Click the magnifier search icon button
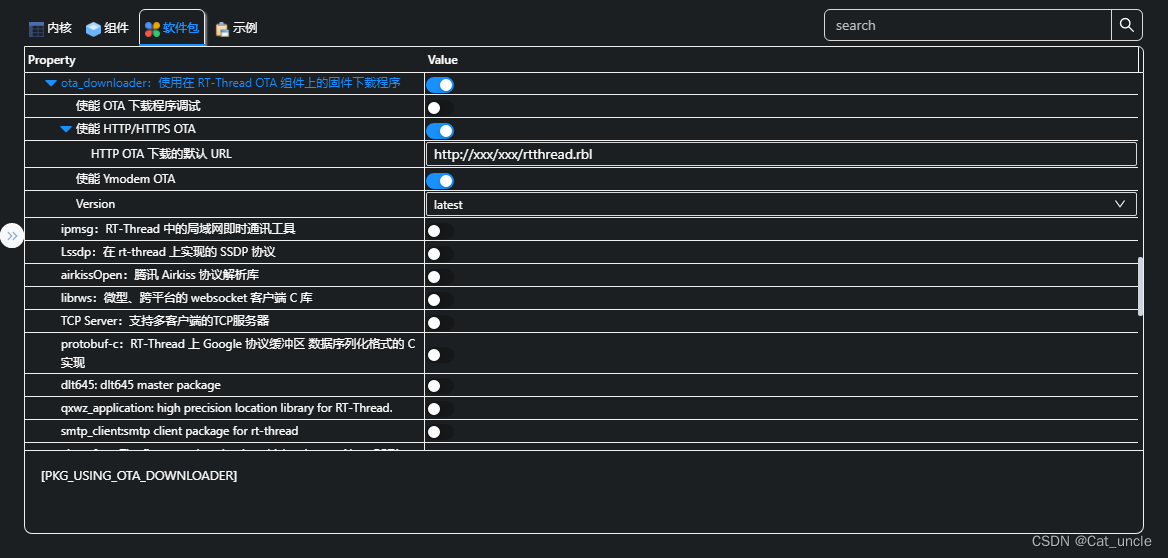Image resolution: width=1168 pixels, height=558 pixels. (x=1126, y=25)
